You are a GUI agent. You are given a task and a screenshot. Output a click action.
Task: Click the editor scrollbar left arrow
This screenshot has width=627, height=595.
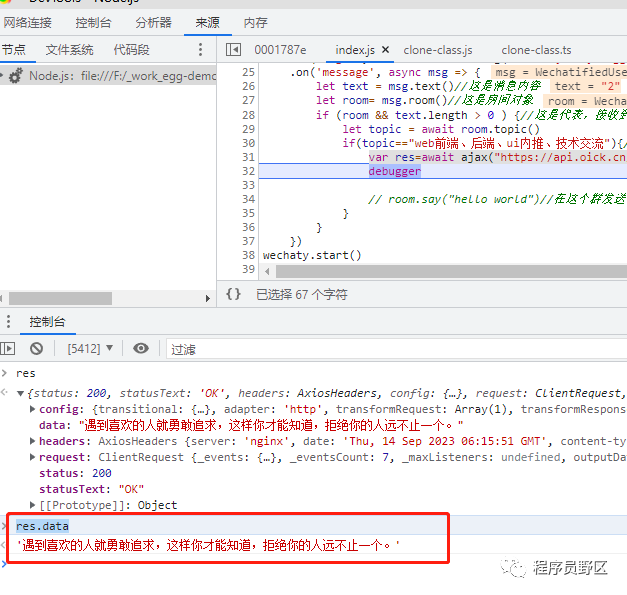click(267, 272)
